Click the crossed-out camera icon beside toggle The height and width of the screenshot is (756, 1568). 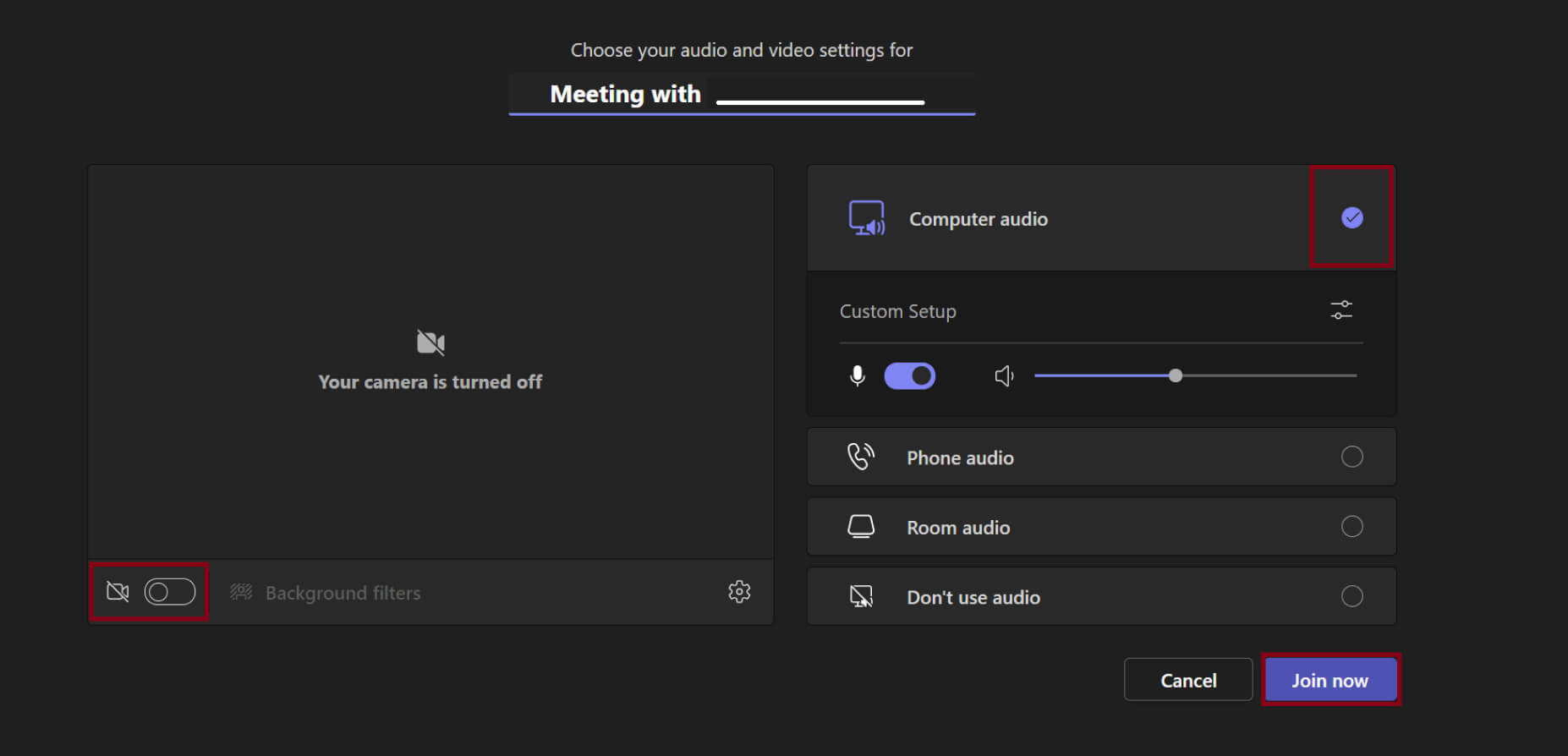(118, 592)
